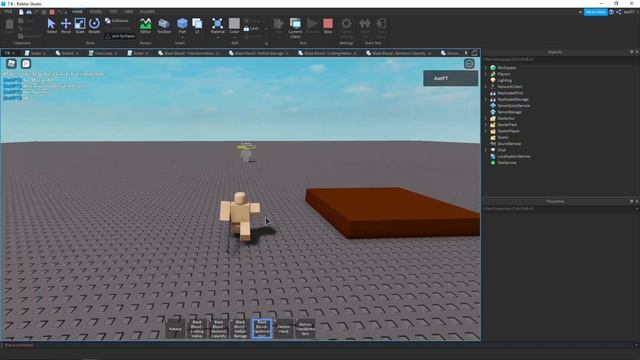Open the Black Blood - Demonic Calamity script tab
640x360 pixels.
[399, 53]
